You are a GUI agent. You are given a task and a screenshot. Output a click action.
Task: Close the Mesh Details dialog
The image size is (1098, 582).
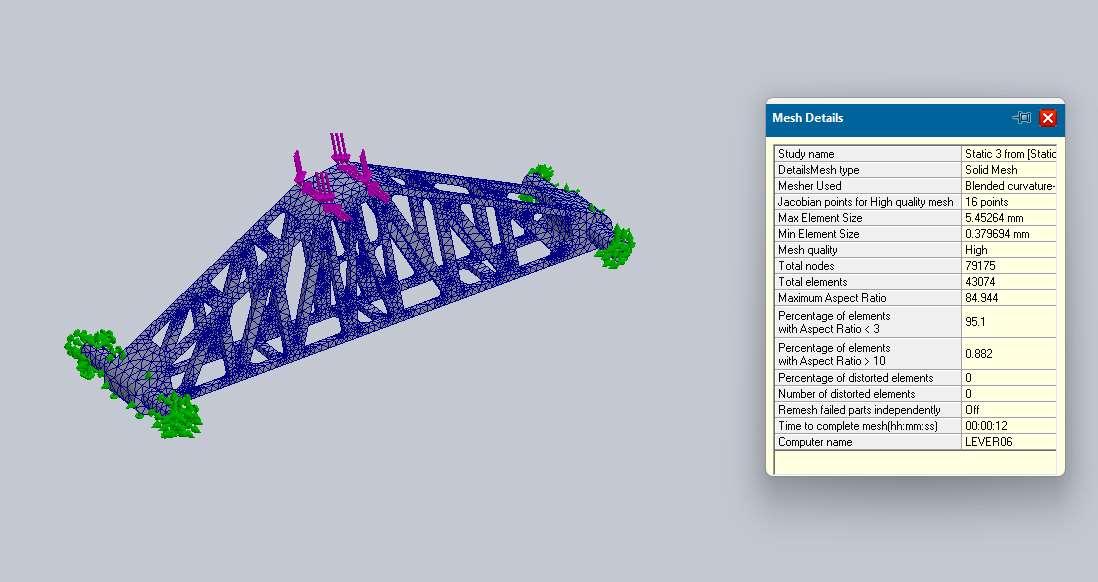click(1047, 118)
